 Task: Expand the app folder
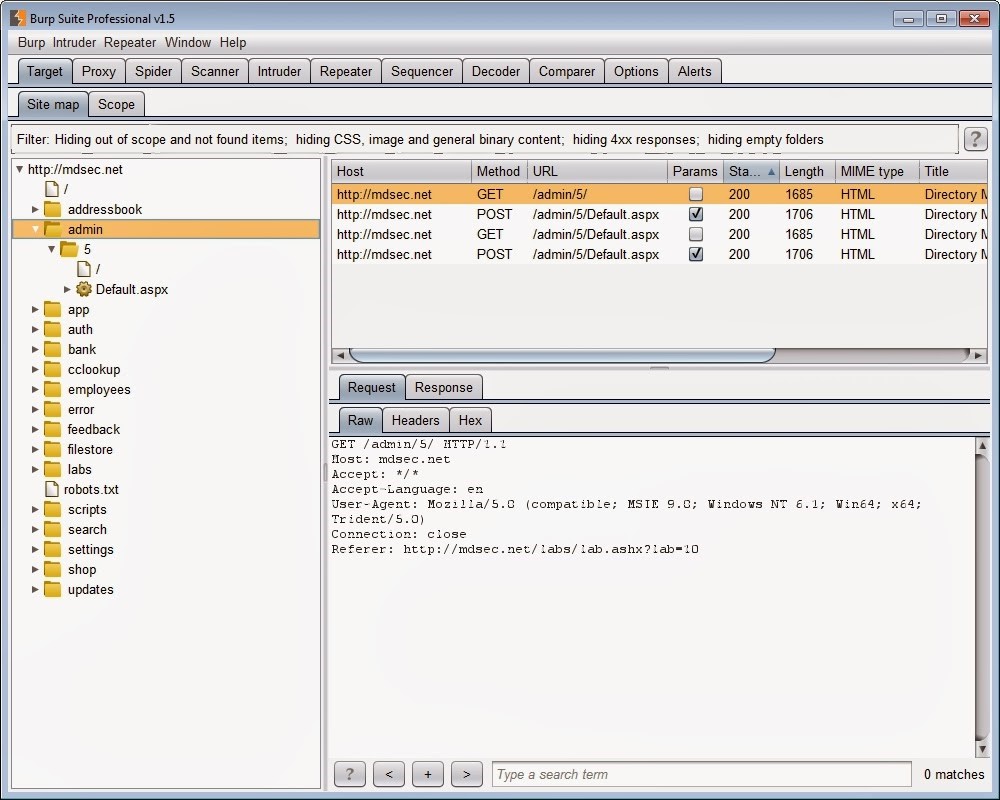35,309
